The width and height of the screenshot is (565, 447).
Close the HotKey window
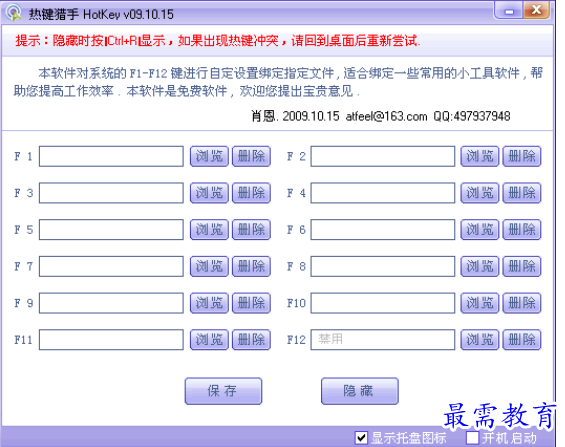click(537, 10)
